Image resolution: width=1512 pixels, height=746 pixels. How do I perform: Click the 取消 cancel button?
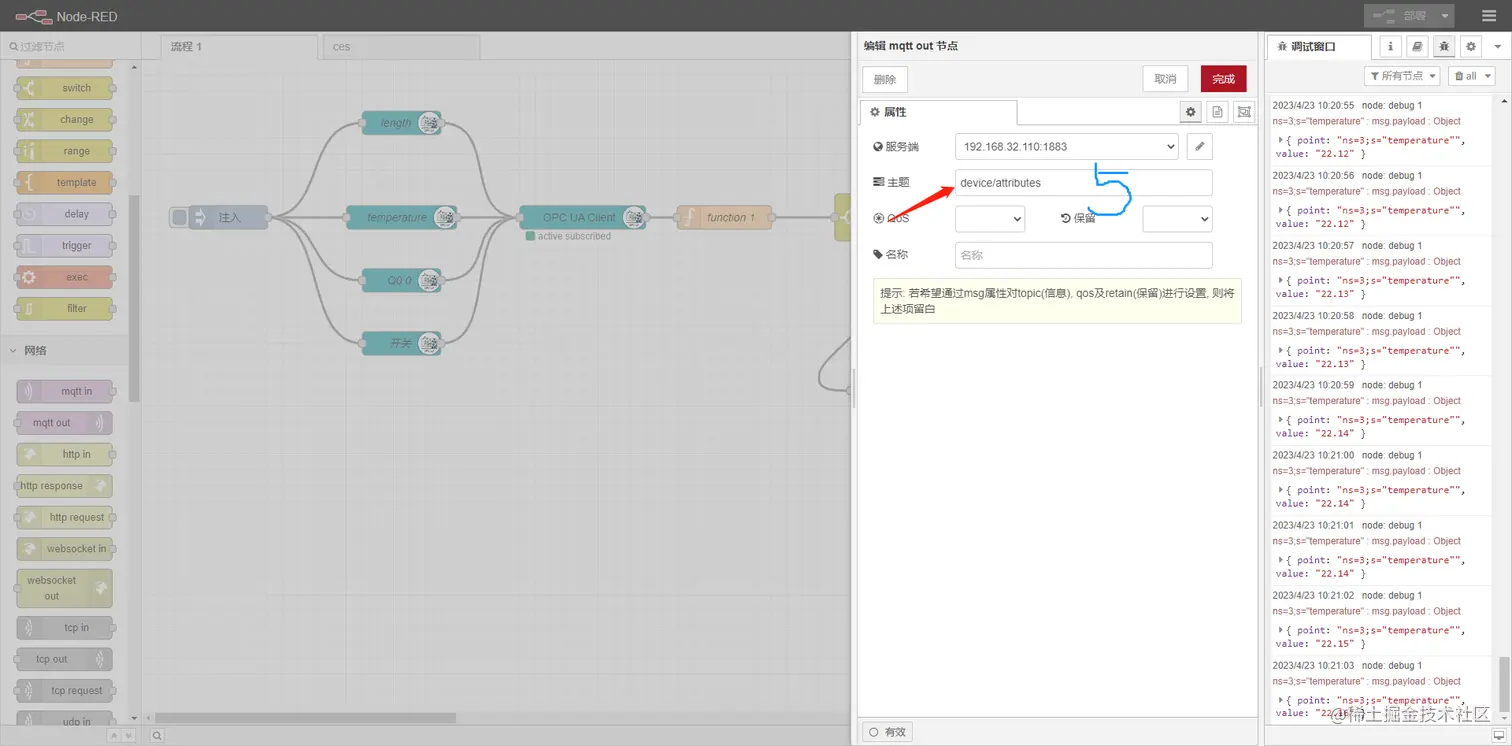pos(1165,79)
